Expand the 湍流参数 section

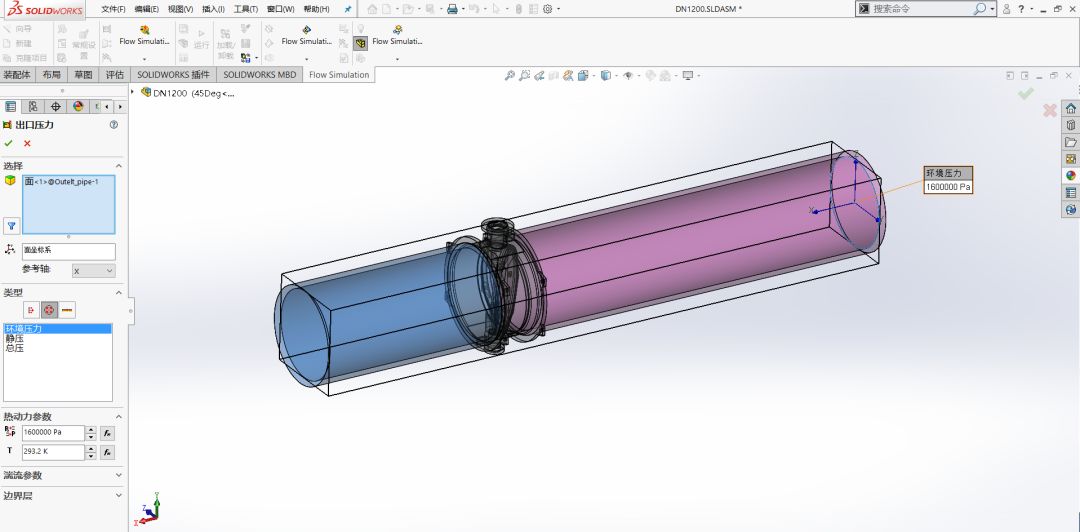point(118,475)
